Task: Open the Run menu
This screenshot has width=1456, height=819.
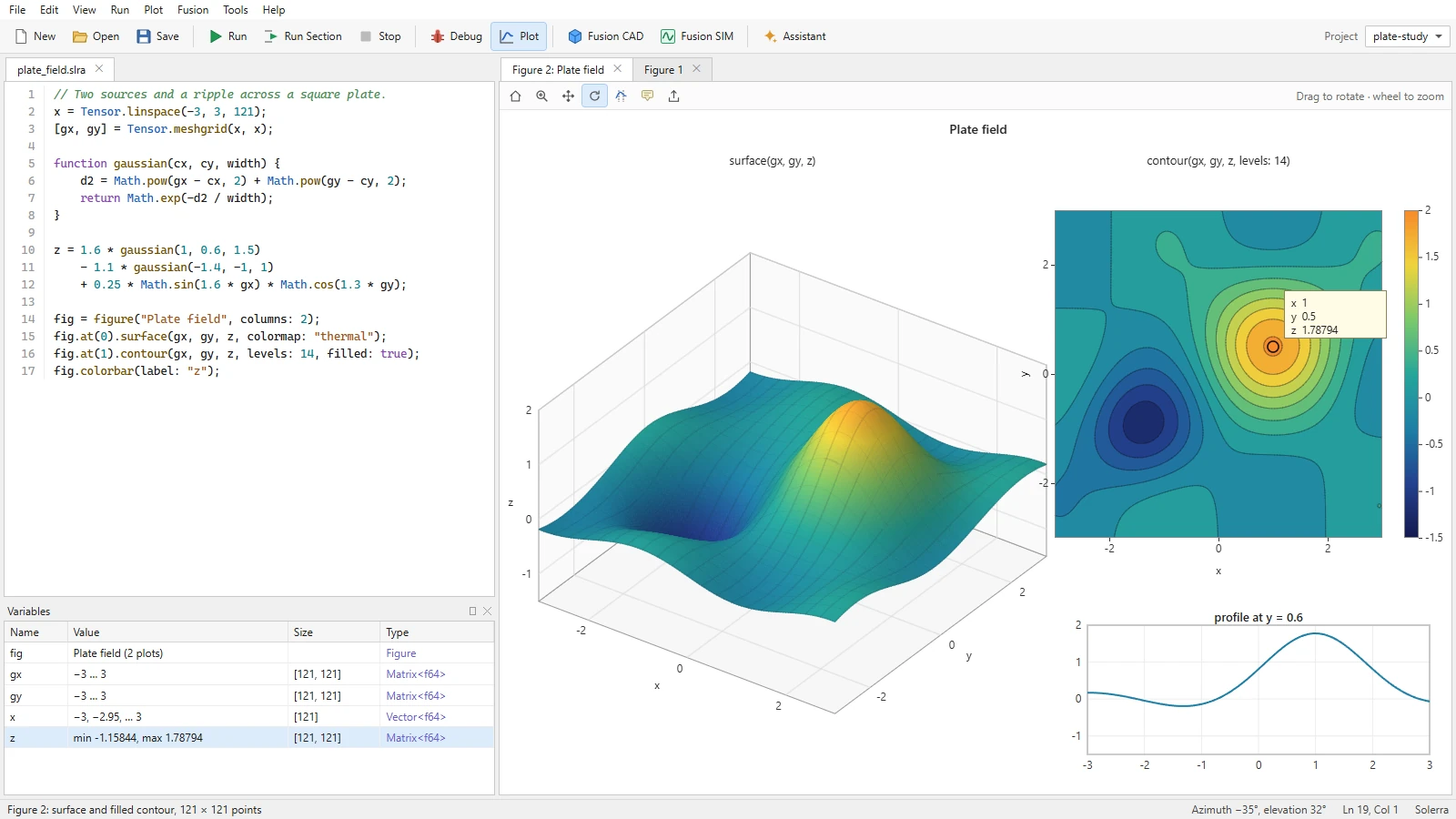Action: [120, 10]
